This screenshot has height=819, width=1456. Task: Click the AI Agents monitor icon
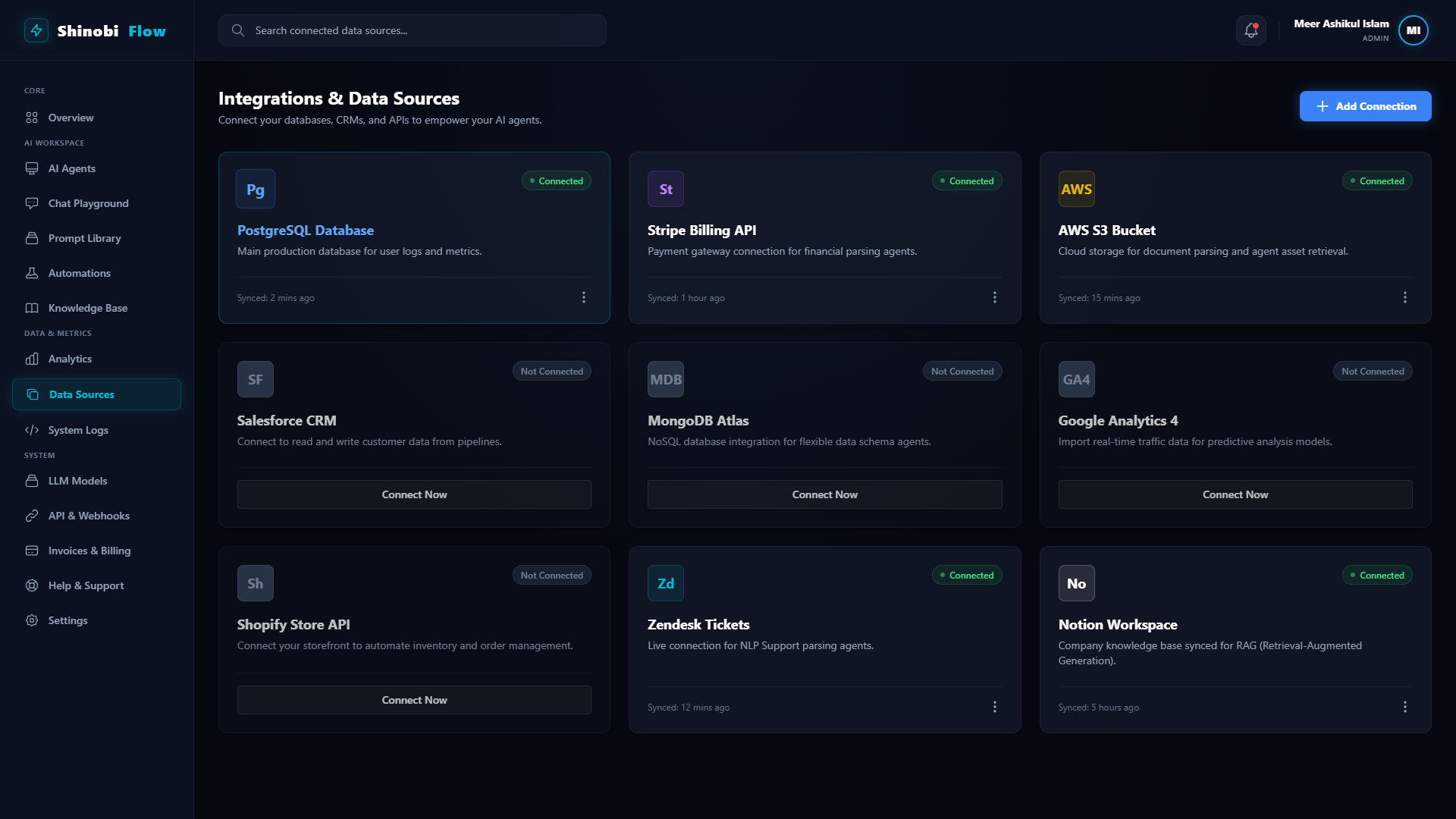coord(32,168)
